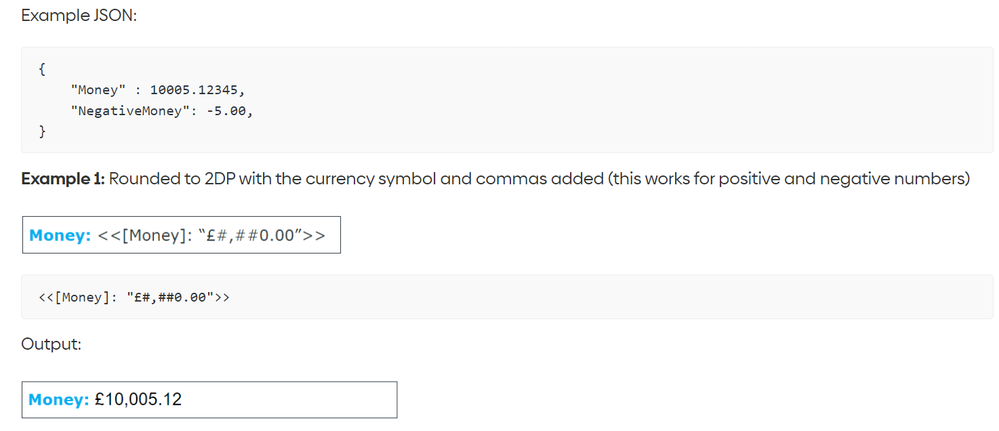Click the "Money" key in JSON block
The image size is (999, 431).
point(99,90)
